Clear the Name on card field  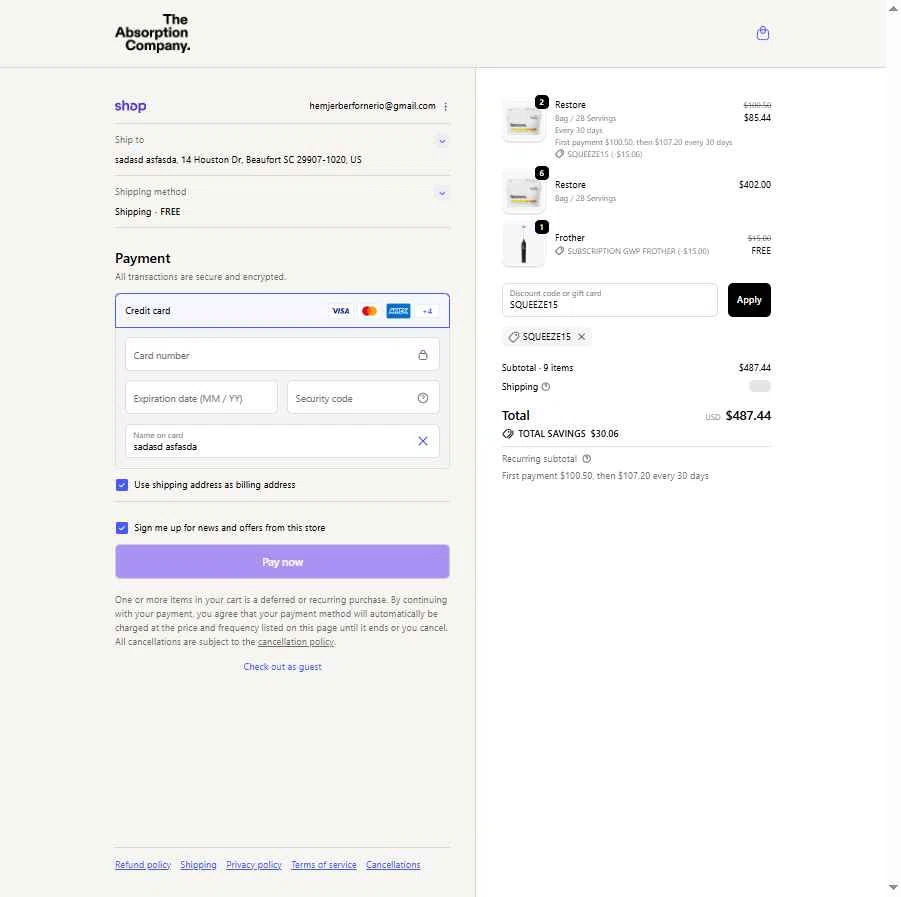[423, 441]
